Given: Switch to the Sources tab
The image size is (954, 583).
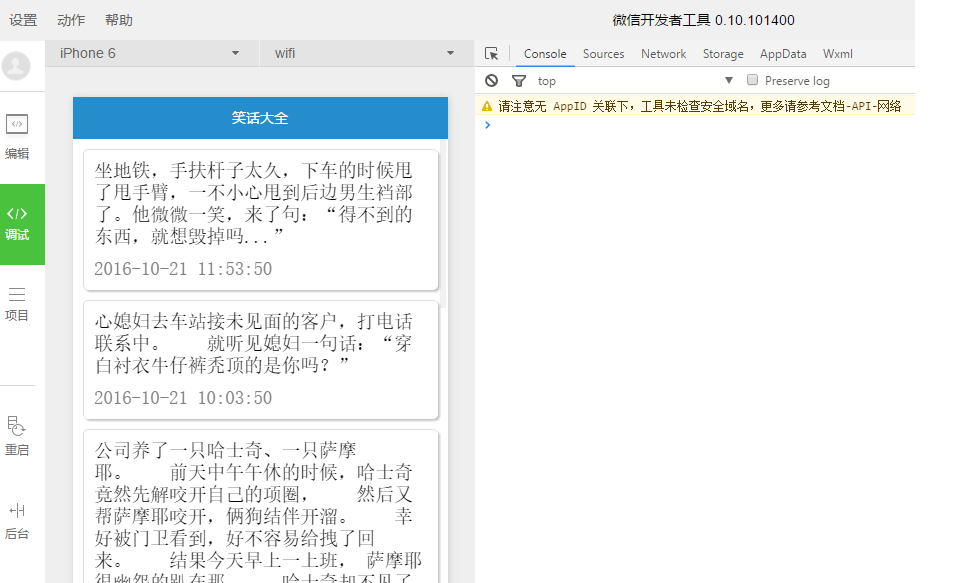Looking at the screenshot, I should 604,54.
